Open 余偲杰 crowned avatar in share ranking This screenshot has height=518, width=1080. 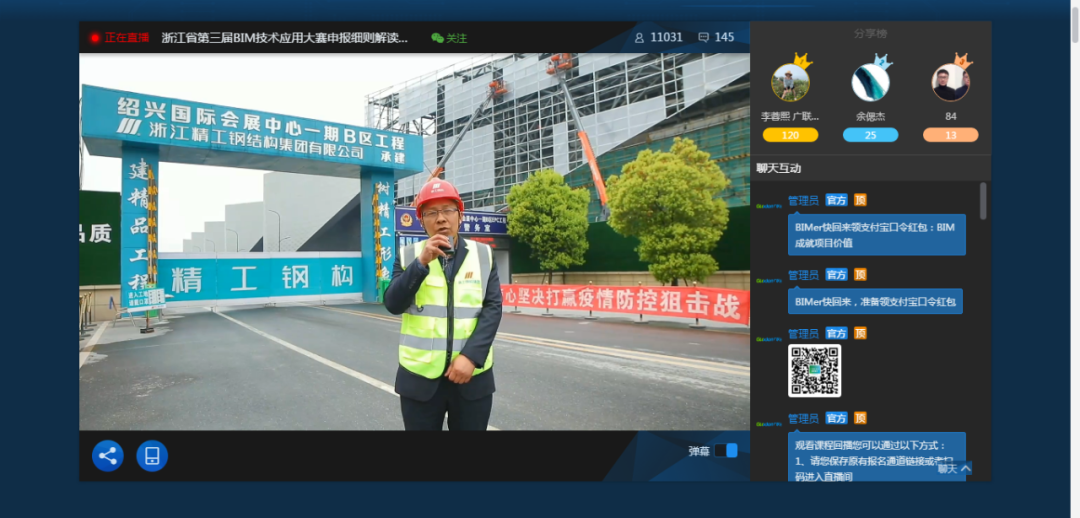pos(871,81)
